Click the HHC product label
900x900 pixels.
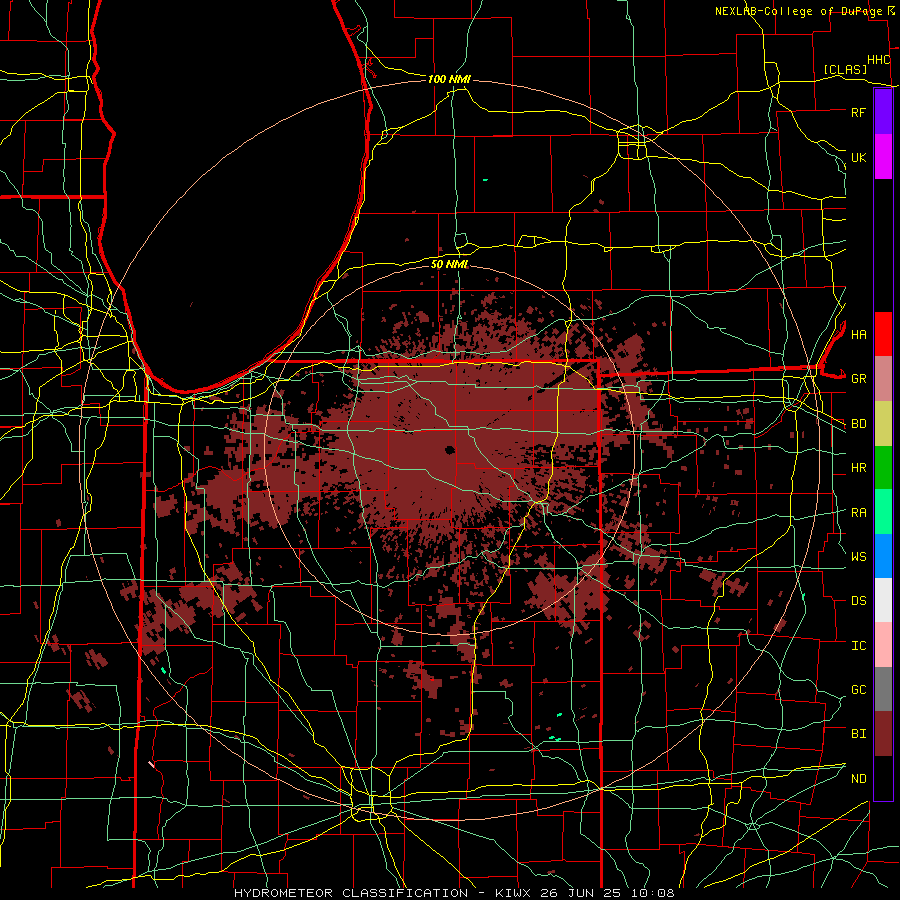point(878,60)
